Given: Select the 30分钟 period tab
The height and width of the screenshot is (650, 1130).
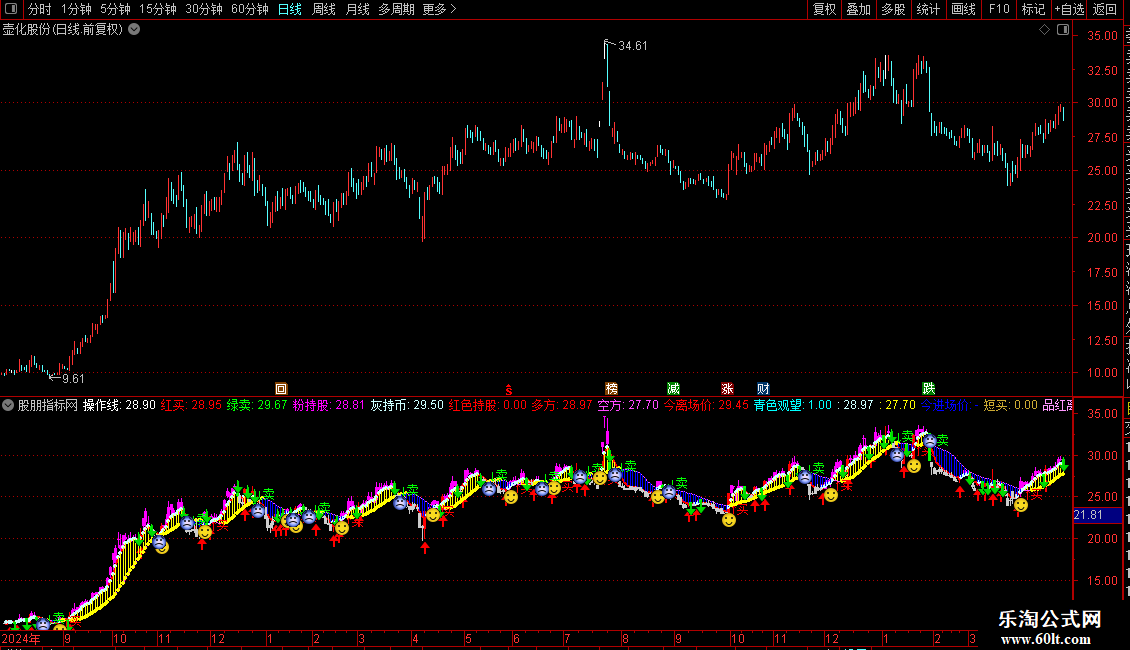Looking at the screenshot, I should [x=204, y=9].
